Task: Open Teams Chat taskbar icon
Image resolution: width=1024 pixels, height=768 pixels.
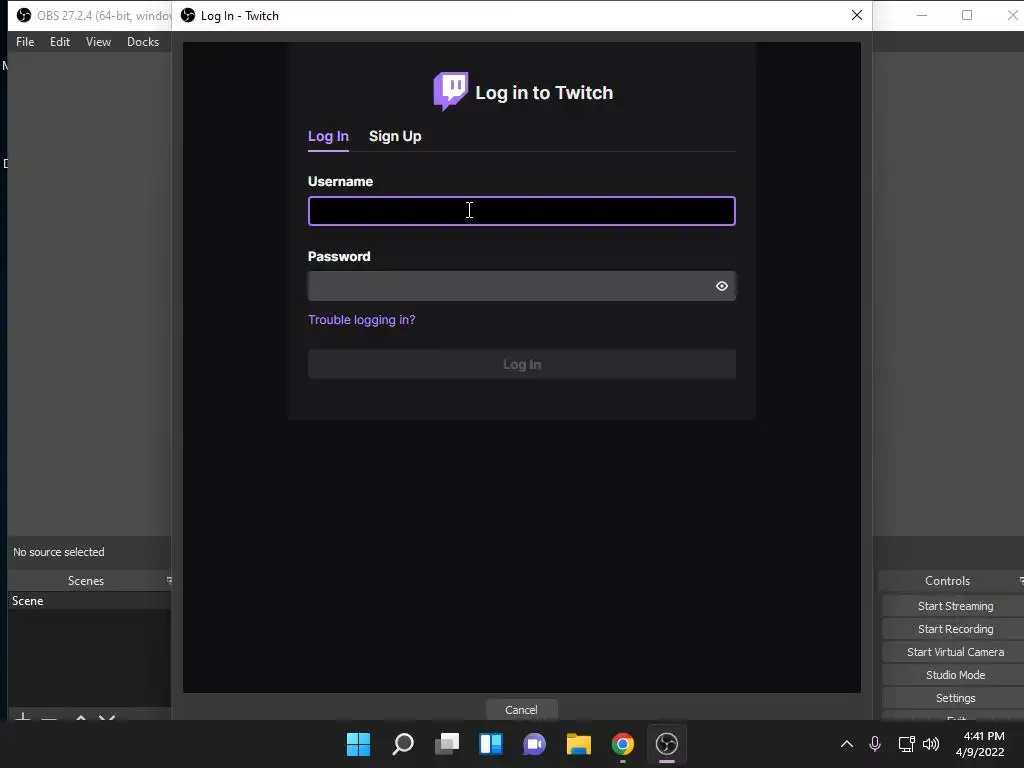Action: click(x=534, y=744)
